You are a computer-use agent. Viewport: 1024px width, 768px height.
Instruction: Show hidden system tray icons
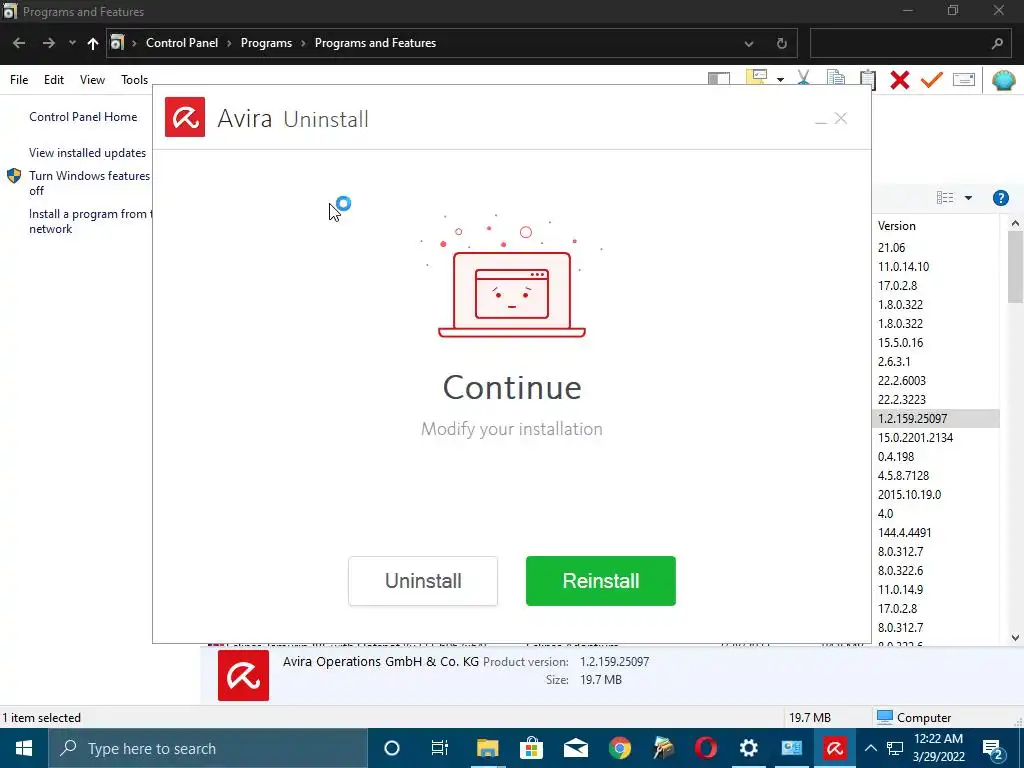tap(871, 748)
